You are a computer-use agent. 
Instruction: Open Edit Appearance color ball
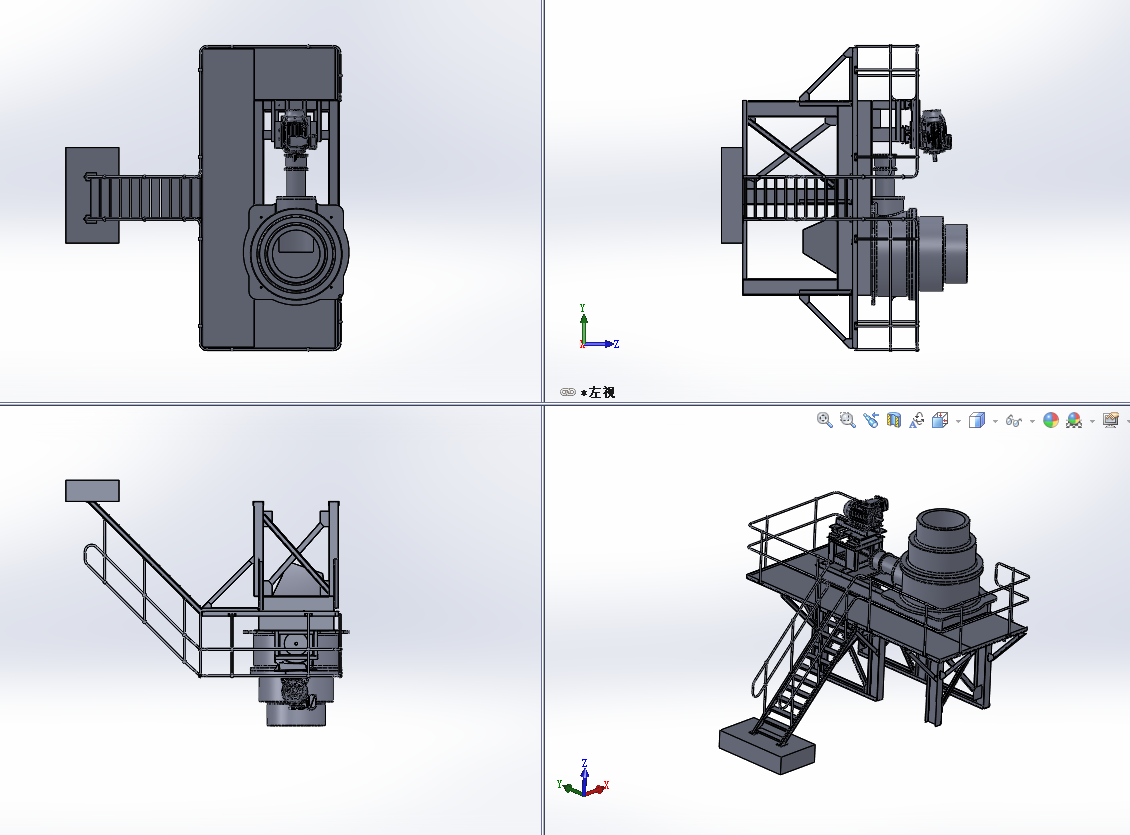click(1051, 421)
